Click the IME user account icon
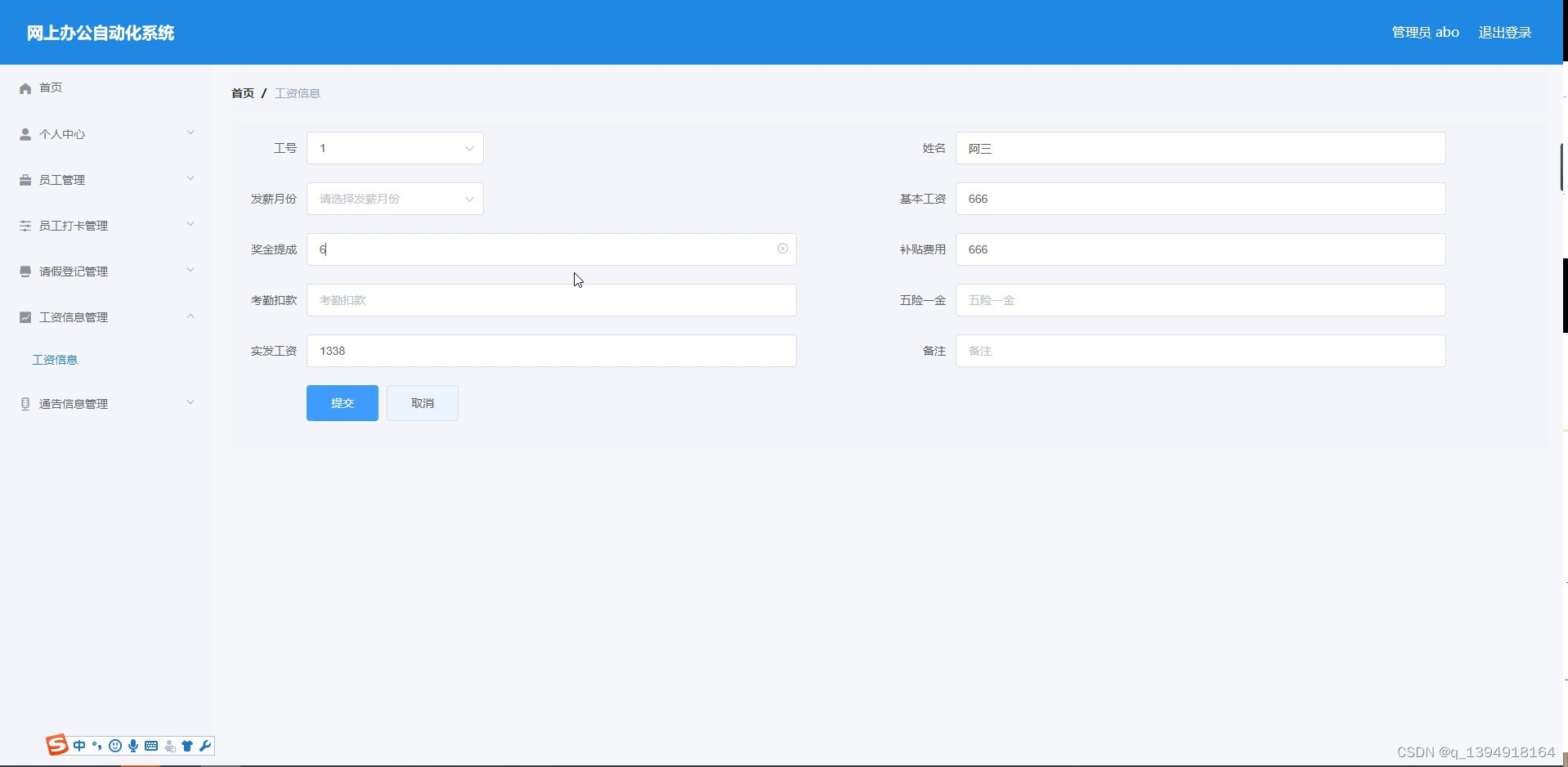This screenshot has width=1568, height=767. (170, 746)
